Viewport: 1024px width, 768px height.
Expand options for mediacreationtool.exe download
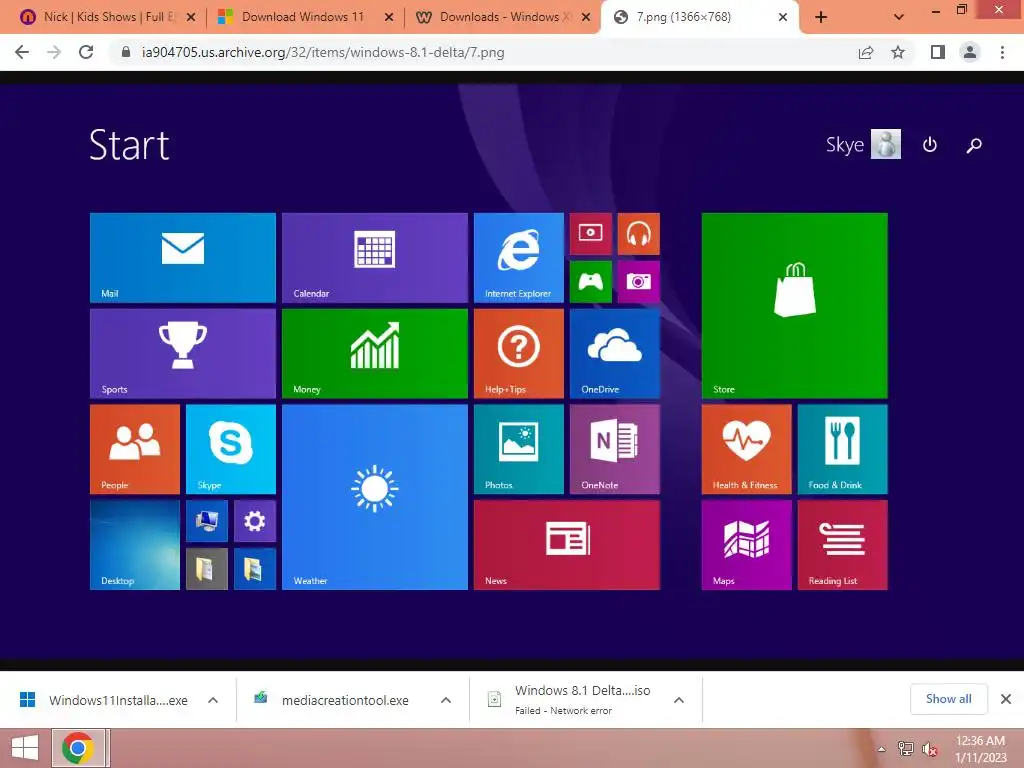445,700
